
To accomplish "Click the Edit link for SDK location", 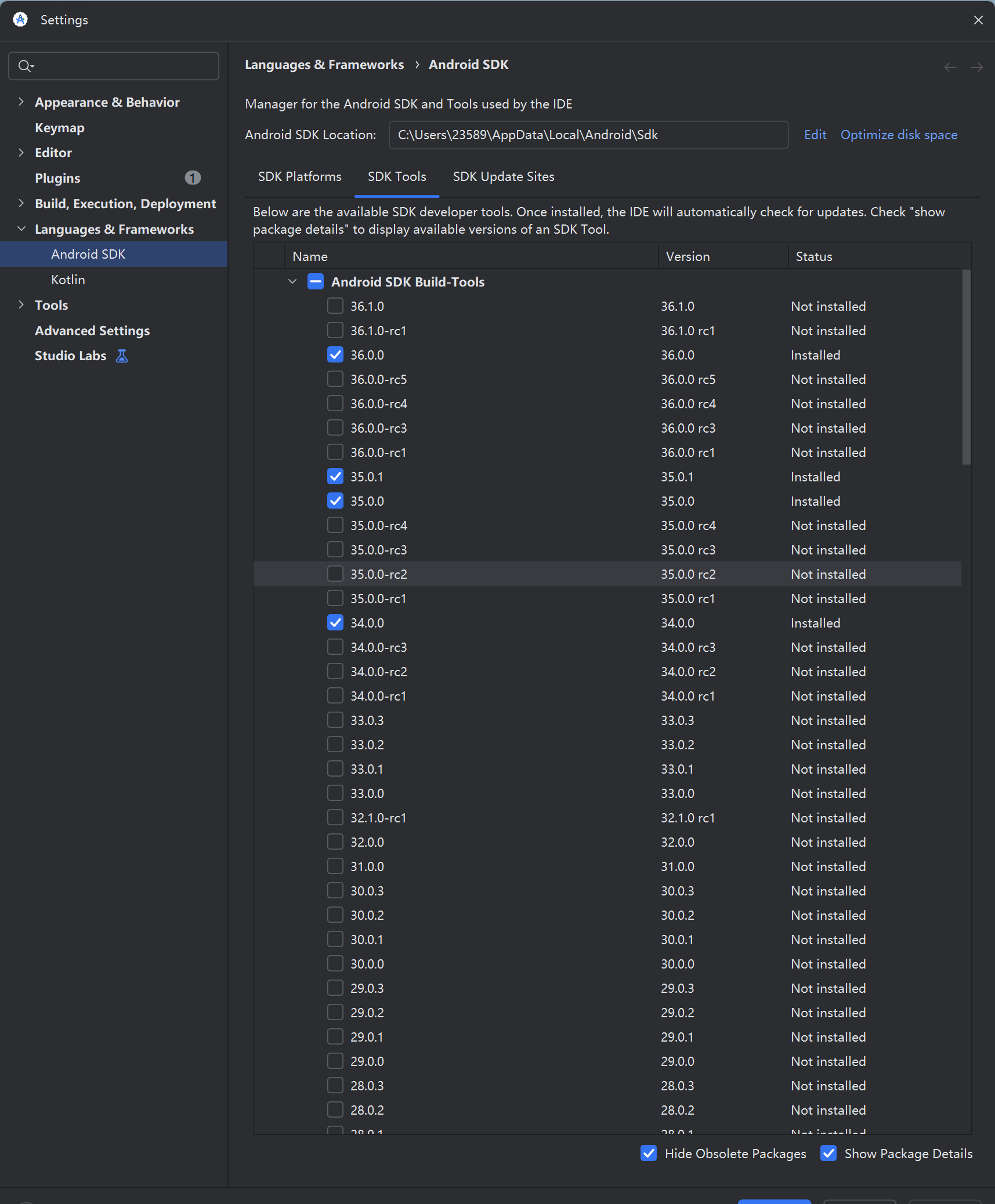I will coord(815,135).
